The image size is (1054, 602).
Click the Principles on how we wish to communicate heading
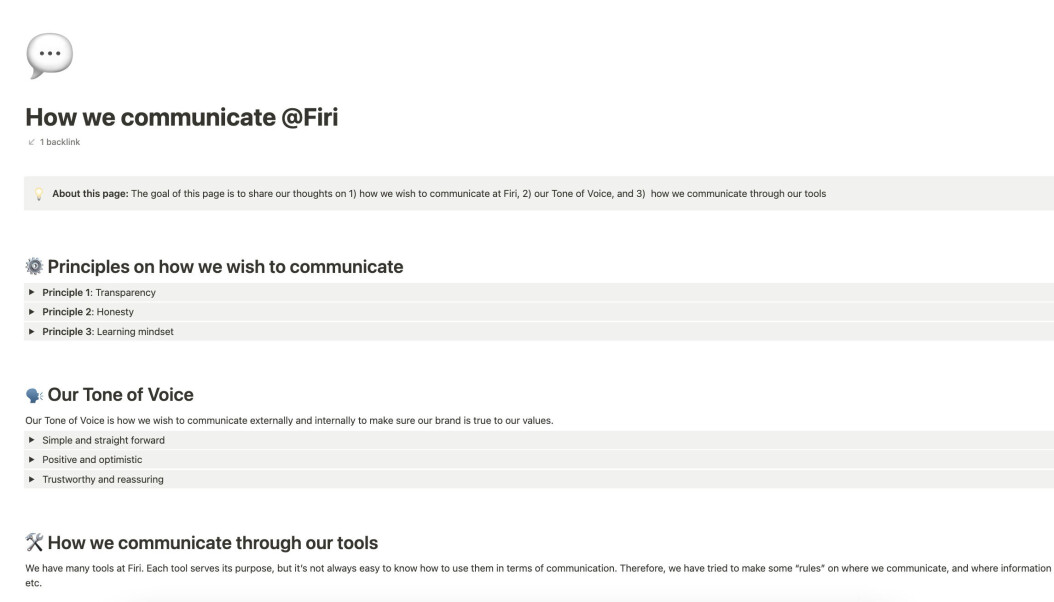pyautogui.click(x=225, y=267)
